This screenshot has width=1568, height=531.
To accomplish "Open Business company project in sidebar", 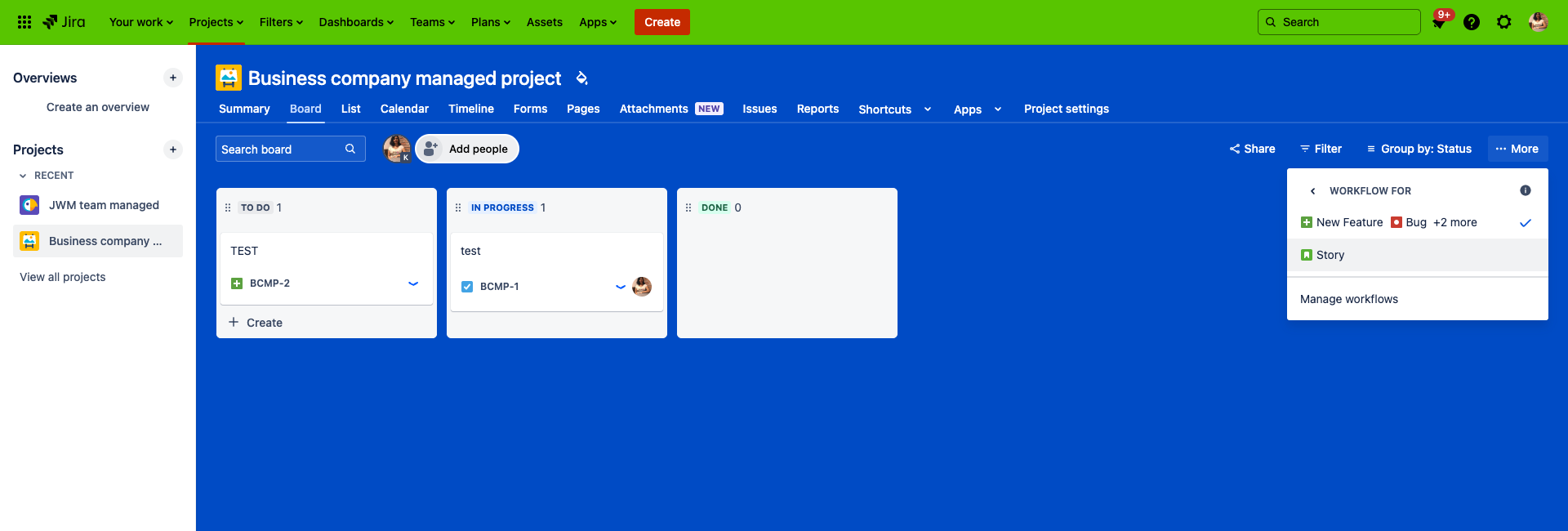I will (x=98, y=241).
